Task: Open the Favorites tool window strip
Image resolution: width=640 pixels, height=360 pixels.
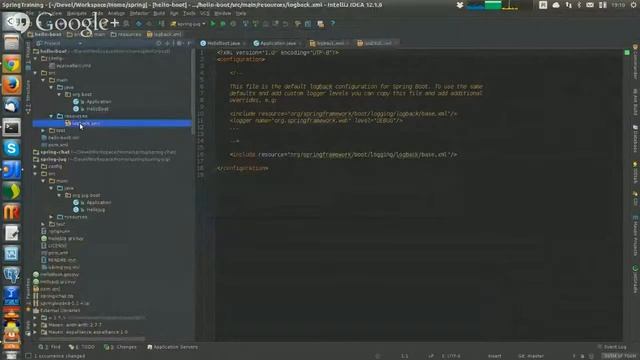Action: pyautogui.click(x=28, y=295)
